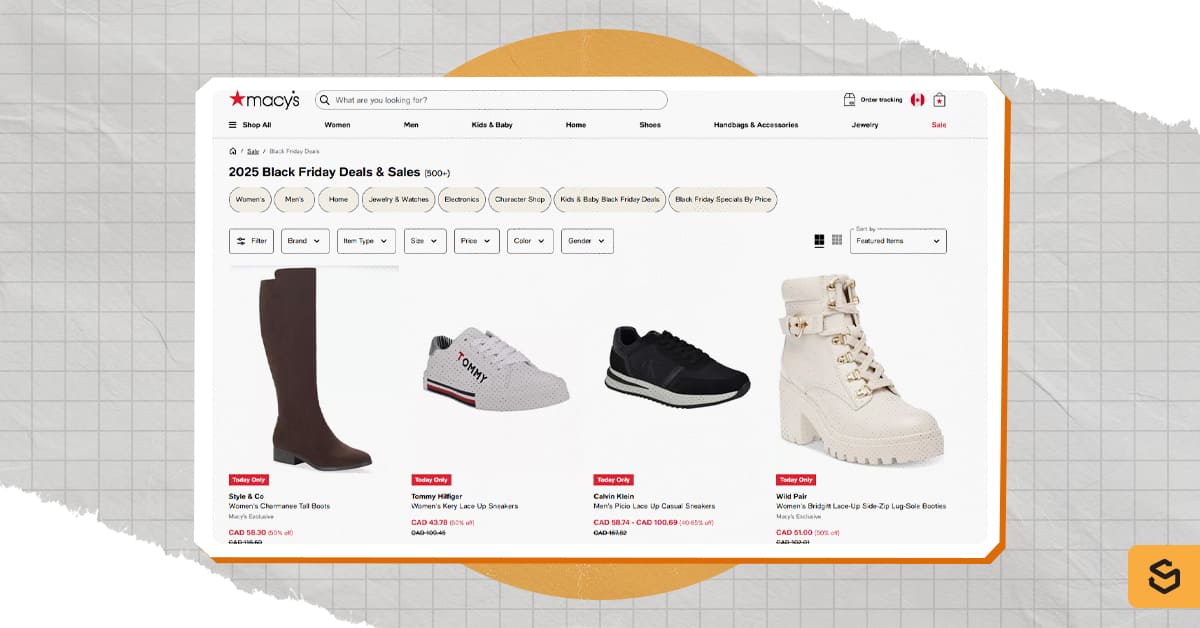Switch to small grid view icon

(x=837, y=240)
